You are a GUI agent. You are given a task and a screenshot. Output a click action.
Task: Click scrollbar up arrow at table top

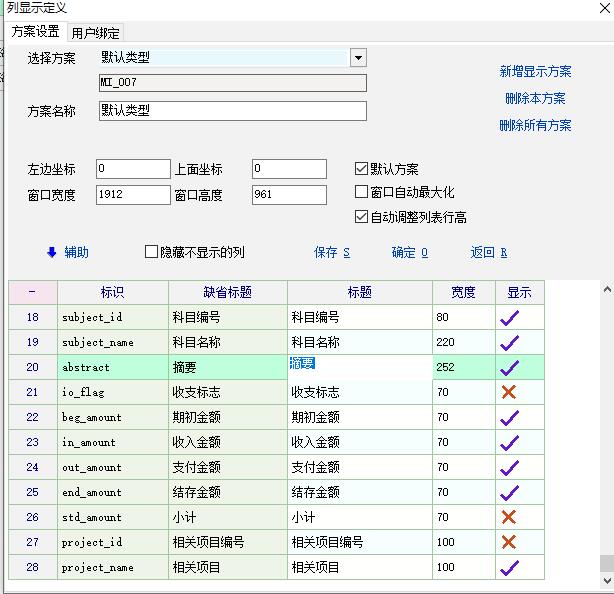click(x=606, y=290)
